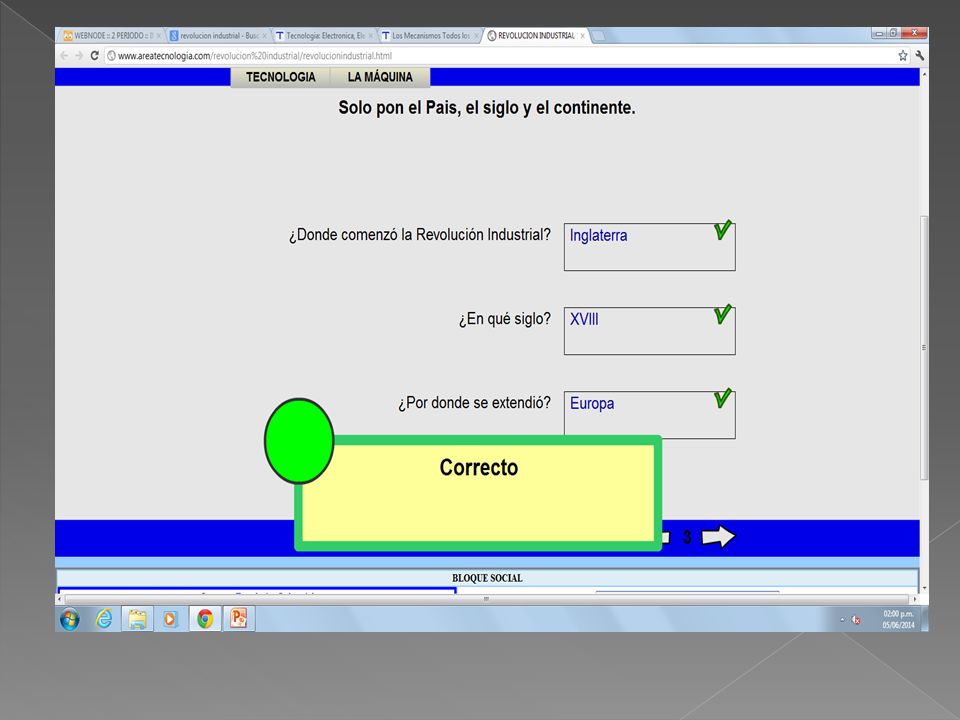960x720 pixels.
Task: Open the TECNOLOGIA menu item
Action: (280, 77)
